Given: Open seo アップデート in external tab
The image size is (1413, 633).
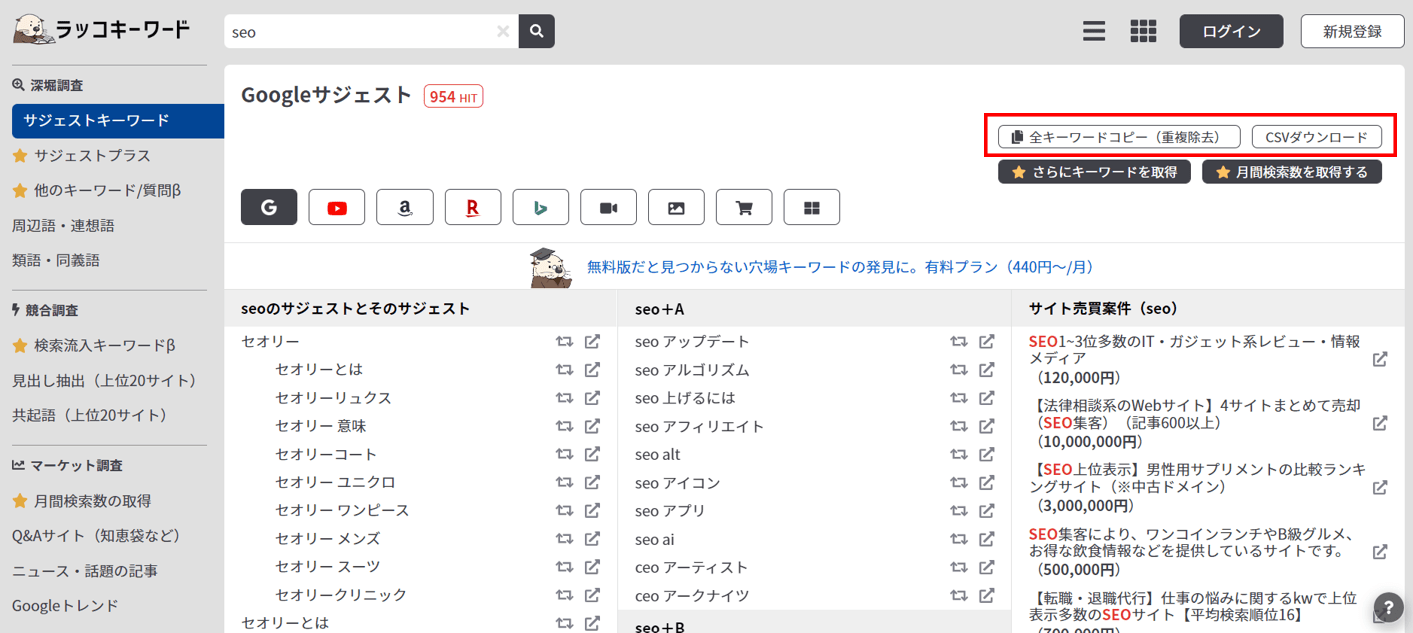Looking at the screenshot, I should point(987,342).
